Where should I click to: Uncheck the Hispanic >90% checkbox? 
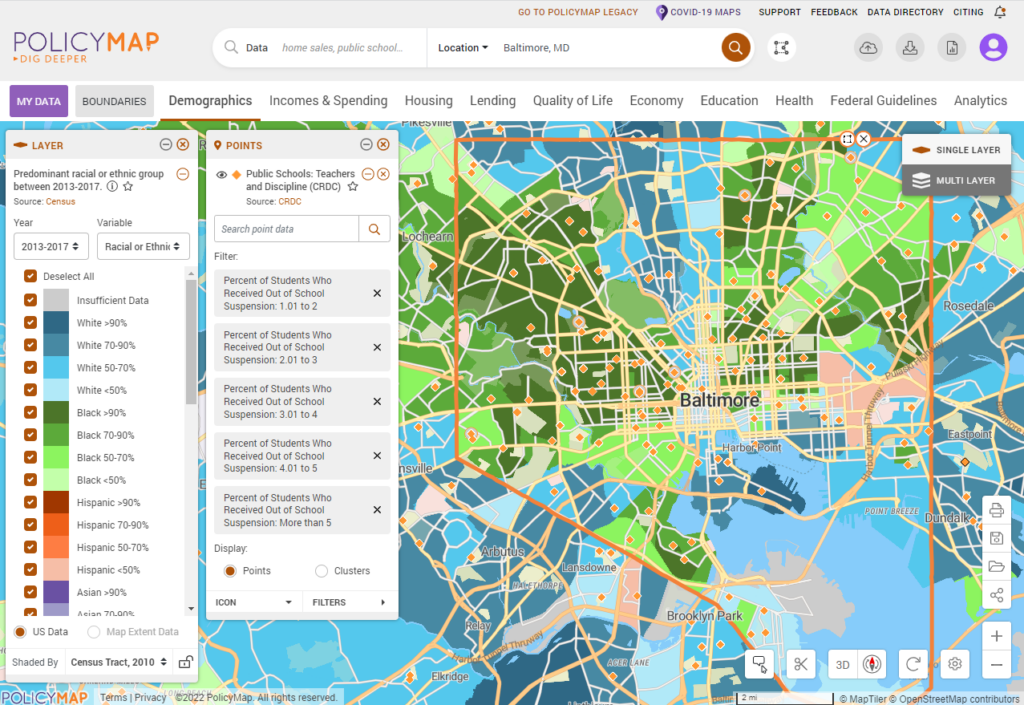(x=30, y=502)
